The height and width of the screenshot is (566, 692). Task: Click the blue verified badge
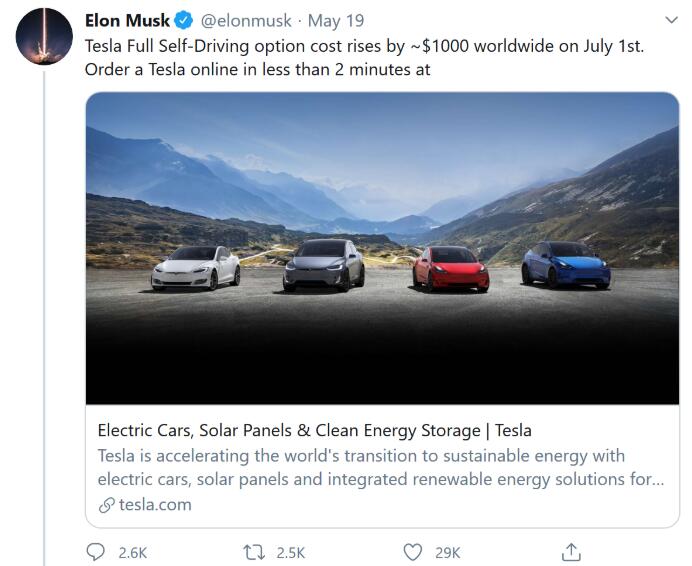click(184, 20)
